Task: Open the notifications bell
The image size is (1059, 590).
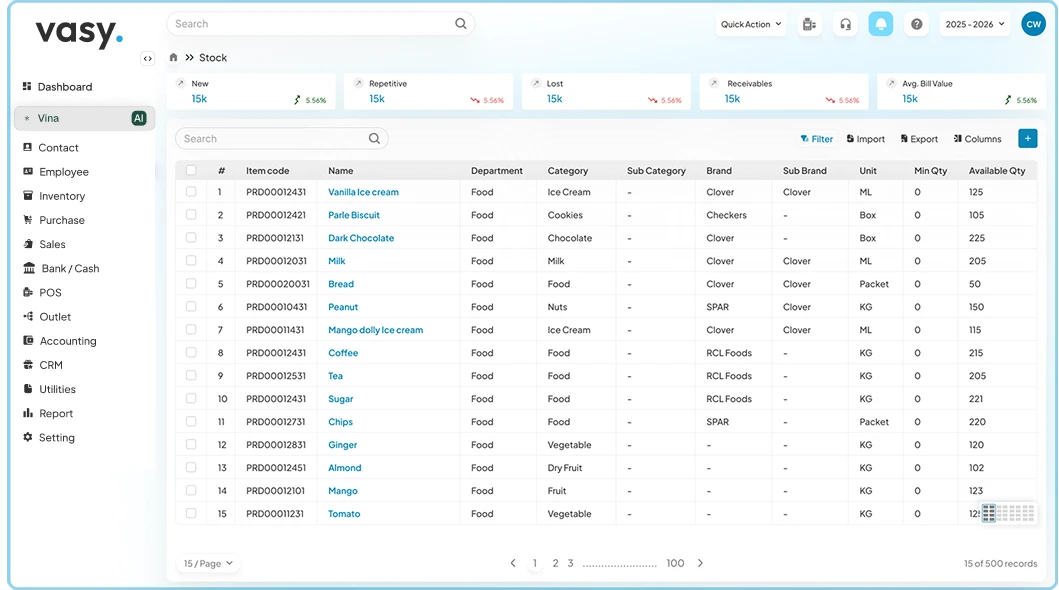Action: click(881, 24)
